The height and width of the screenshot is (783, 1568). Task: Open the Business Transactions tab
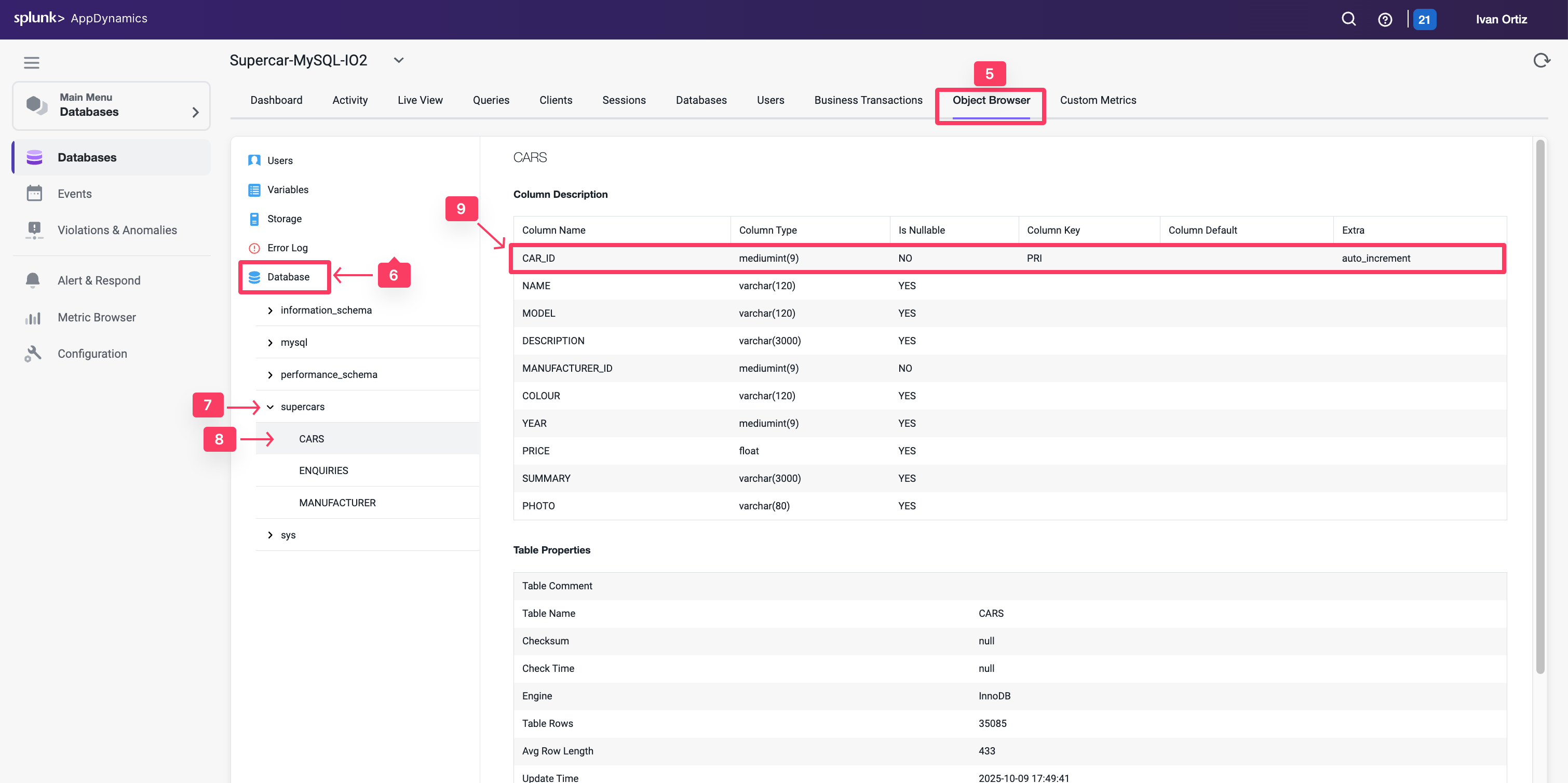point(869,100)
